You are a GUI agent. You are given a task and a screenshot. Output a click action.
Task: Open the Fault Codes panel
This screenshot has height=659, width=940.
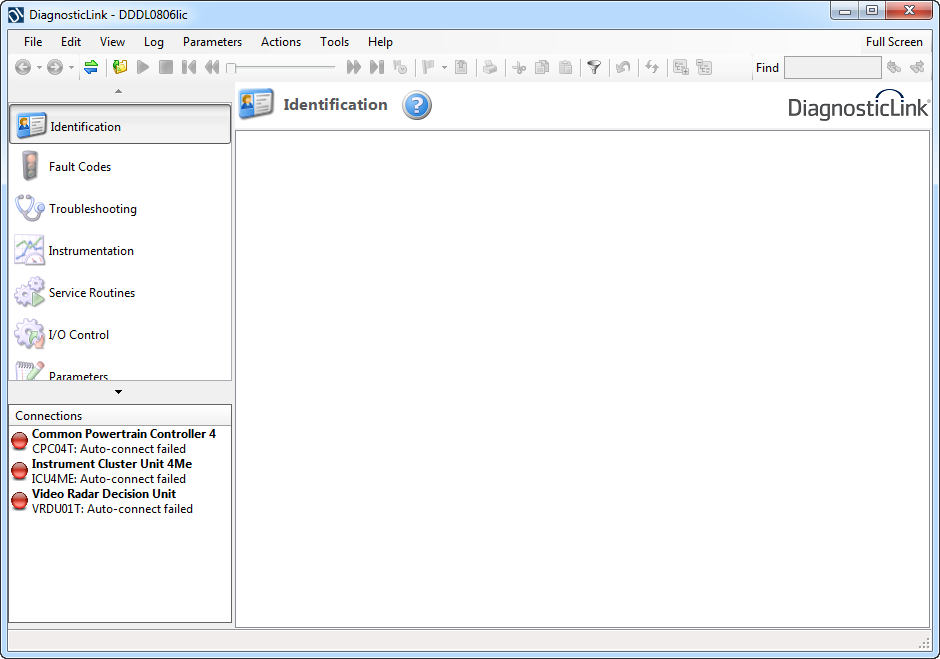pos(80,167)
